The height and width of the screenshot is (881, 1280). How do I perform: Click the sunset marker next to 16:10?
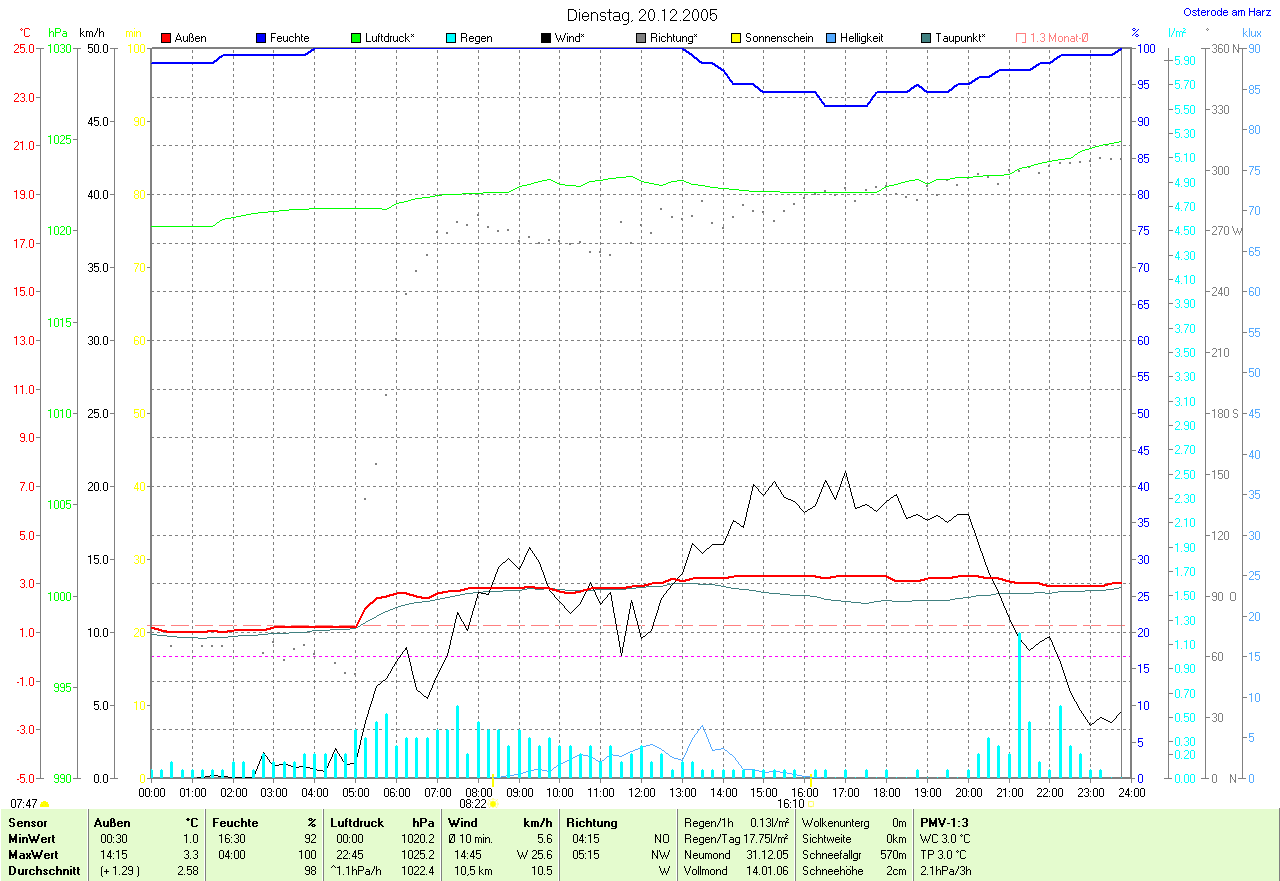pyautogui.click(x=811, y=804)
